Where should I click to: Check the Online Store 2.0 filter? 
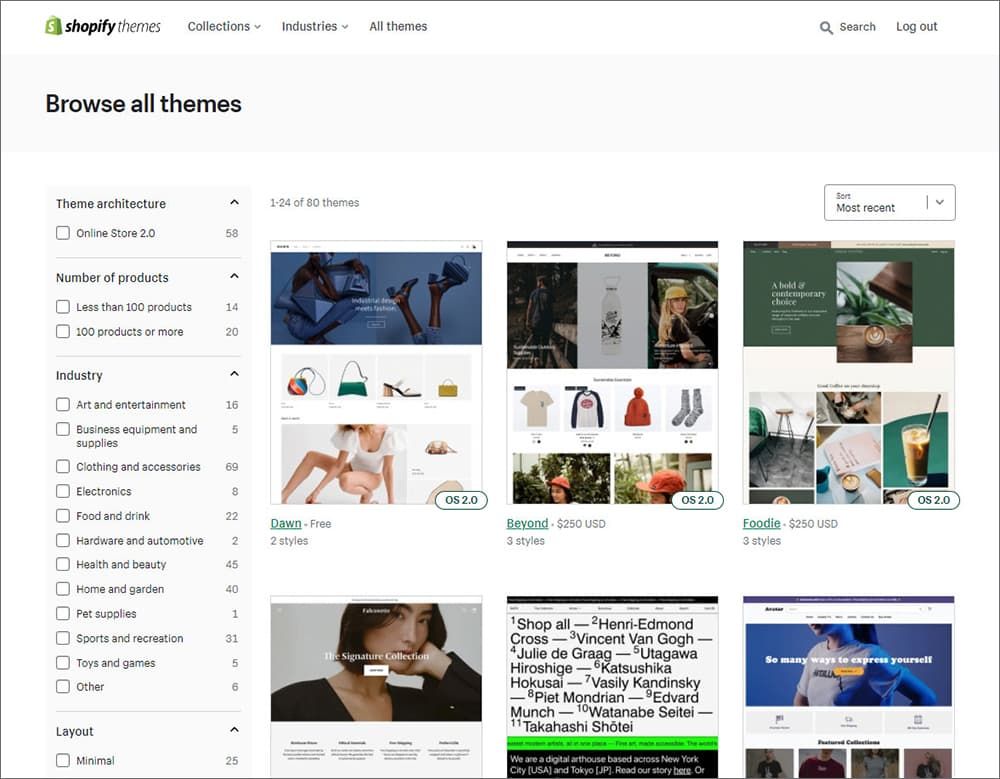[x=62, y=233]
